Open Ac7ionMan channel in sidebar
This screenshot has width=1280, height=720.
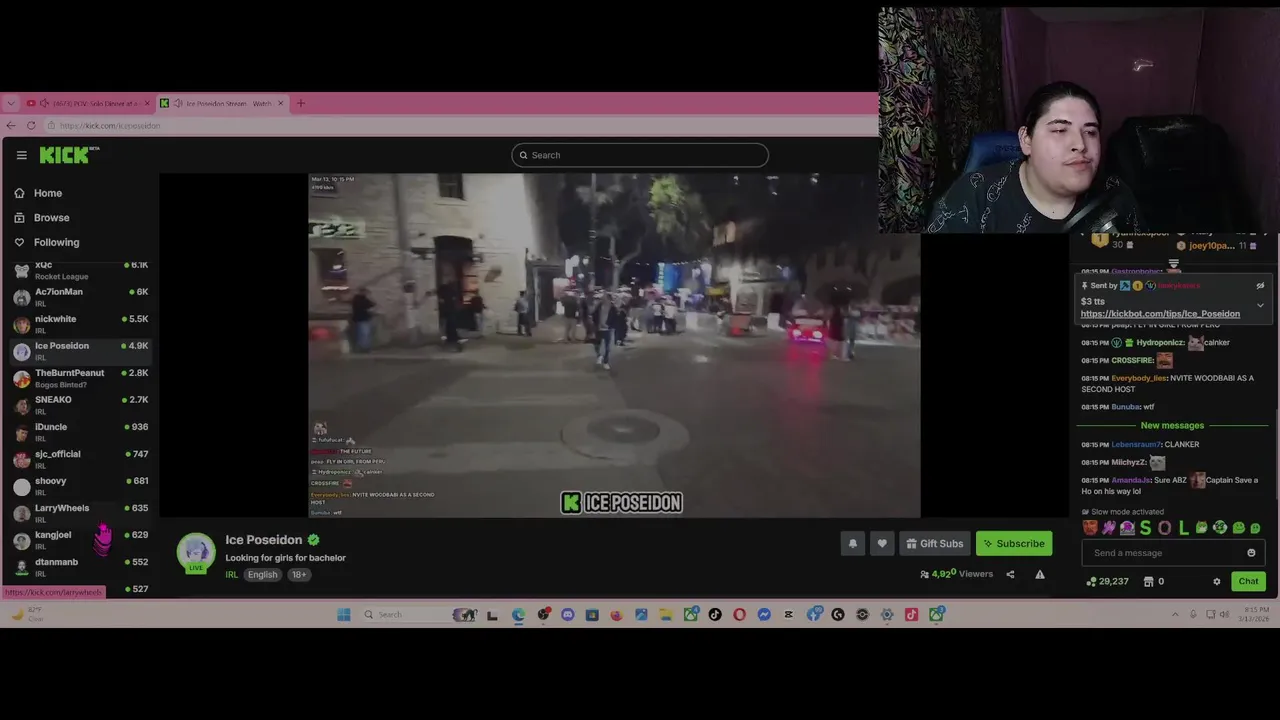(80, 297)
